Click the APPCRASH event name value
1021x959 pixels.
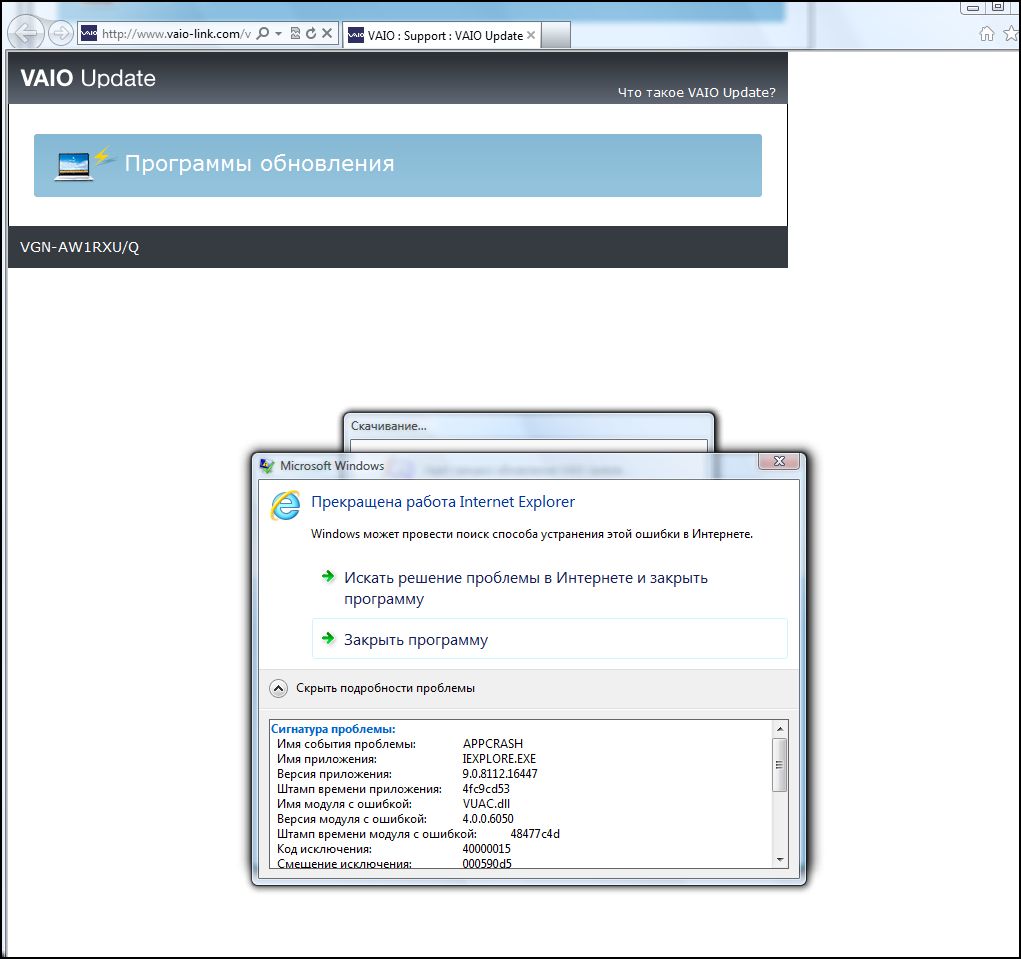coord(493,744)
